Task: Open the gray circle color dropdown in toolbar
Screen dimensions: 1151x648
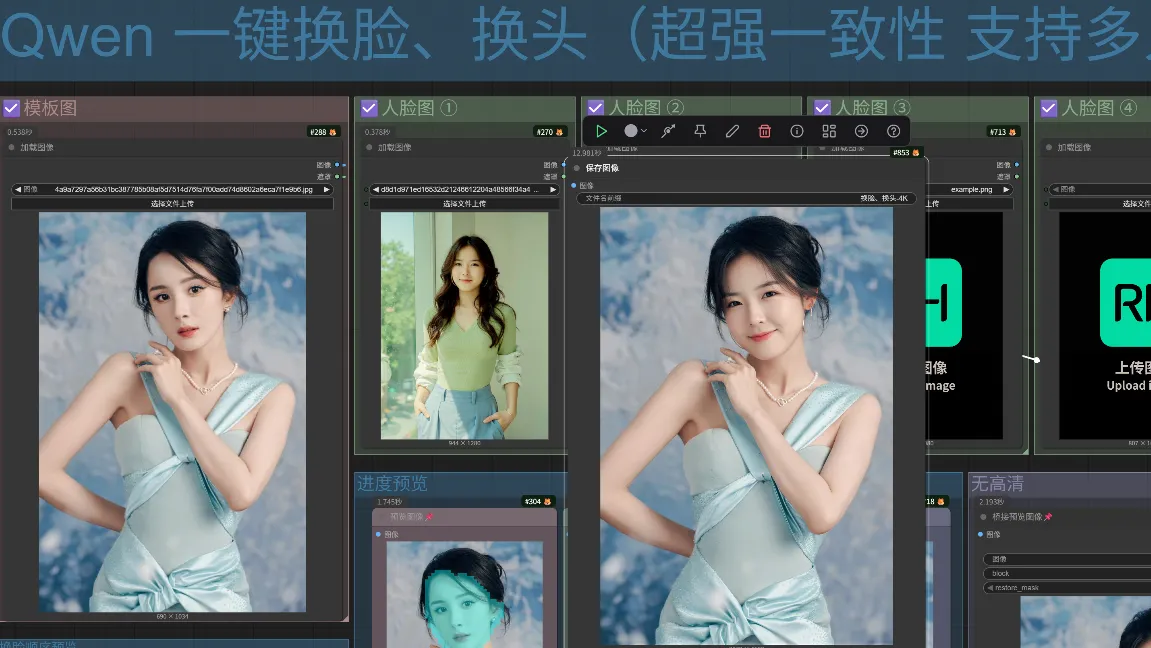Action: tap(635, 131)
